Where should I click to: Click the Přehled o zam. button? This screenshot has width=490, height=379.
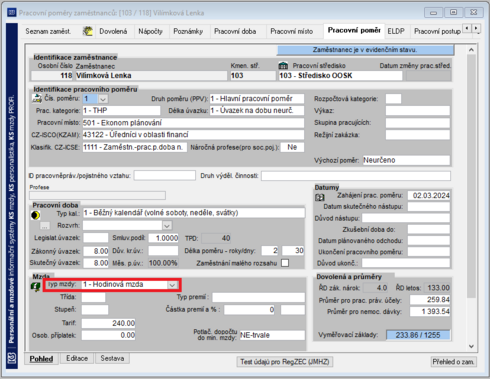pos(453,362)
